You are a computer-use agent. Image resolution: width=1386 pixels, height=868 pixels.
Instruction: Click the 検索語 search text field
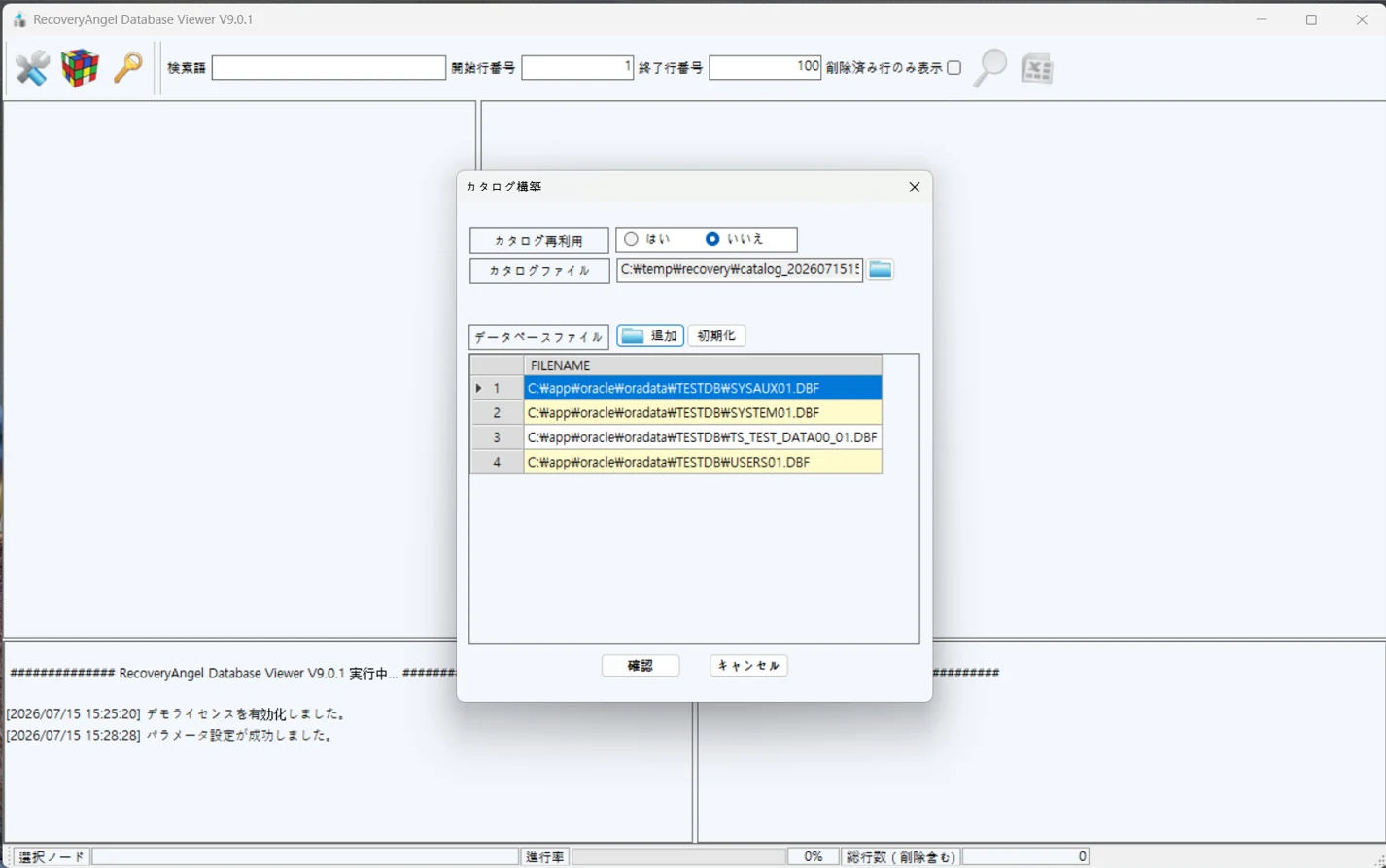(x=329, y=68)
